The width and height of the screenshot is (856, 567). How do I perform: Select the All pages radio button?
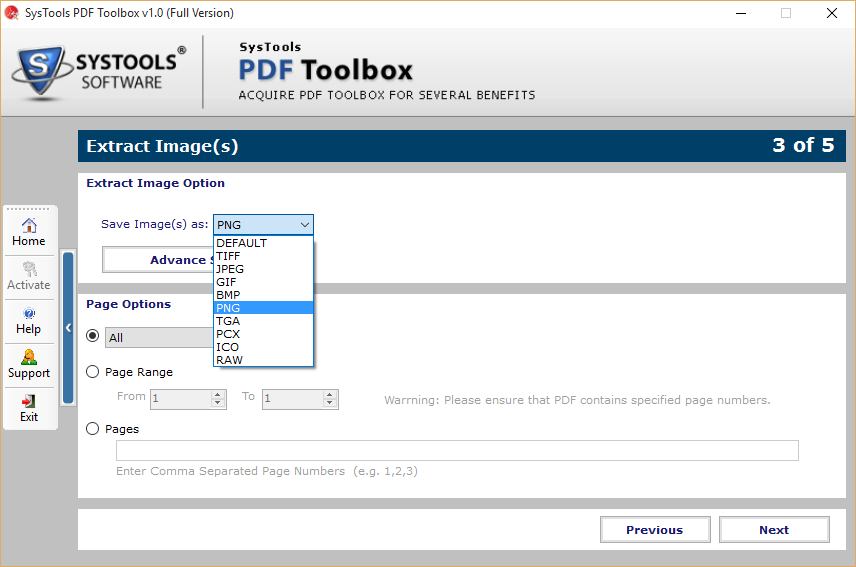tap(93, 336)
